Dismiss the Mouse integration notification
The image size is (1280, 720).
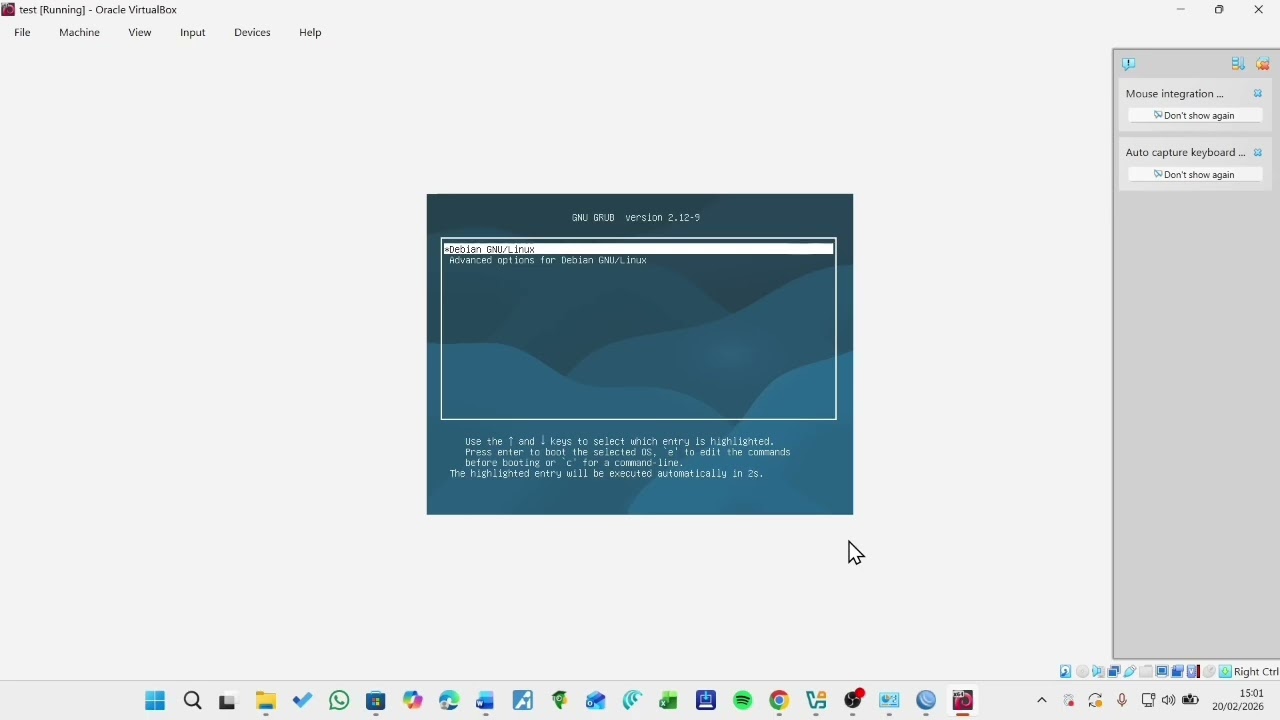coord(1258,94)
